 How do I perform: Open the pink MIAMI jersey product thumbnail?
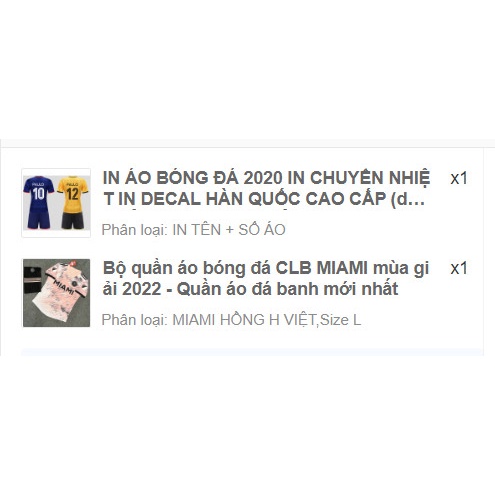(x=56, y=292)
